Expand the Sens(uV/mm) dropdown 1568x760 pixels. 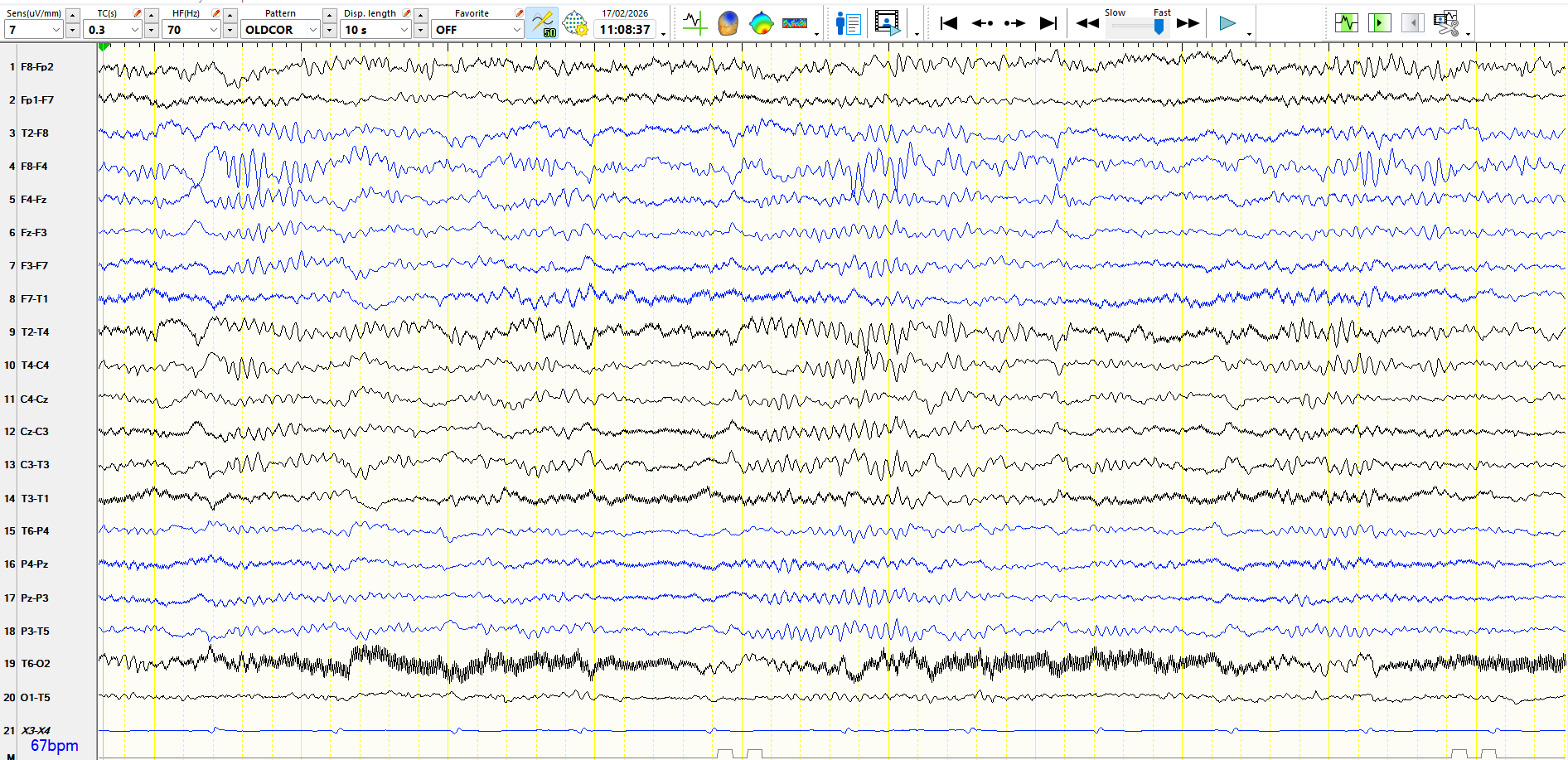(x=56, y=30)
